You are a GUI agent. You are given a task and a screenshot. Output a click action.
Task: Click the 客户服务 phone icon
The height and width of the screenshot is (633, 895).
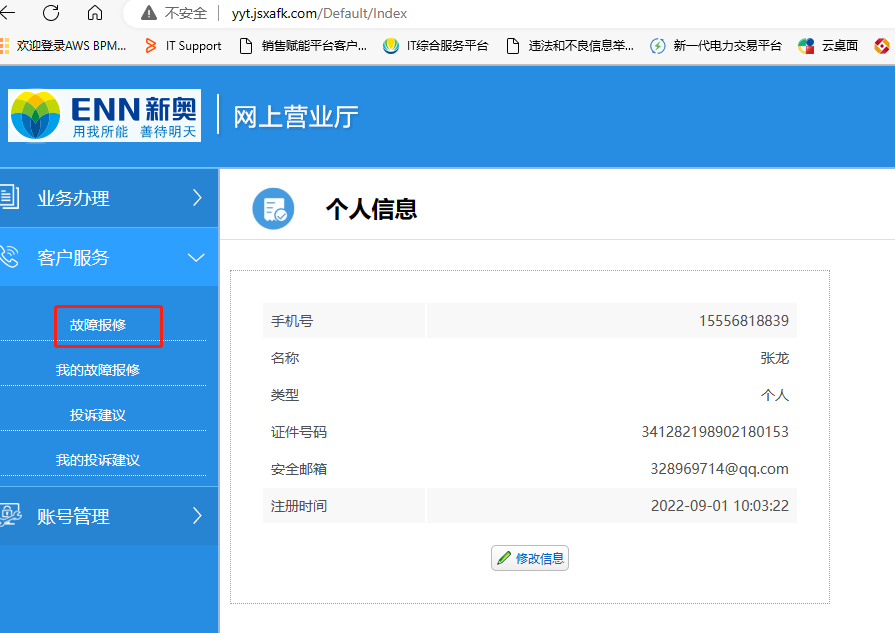pos(9,257)
